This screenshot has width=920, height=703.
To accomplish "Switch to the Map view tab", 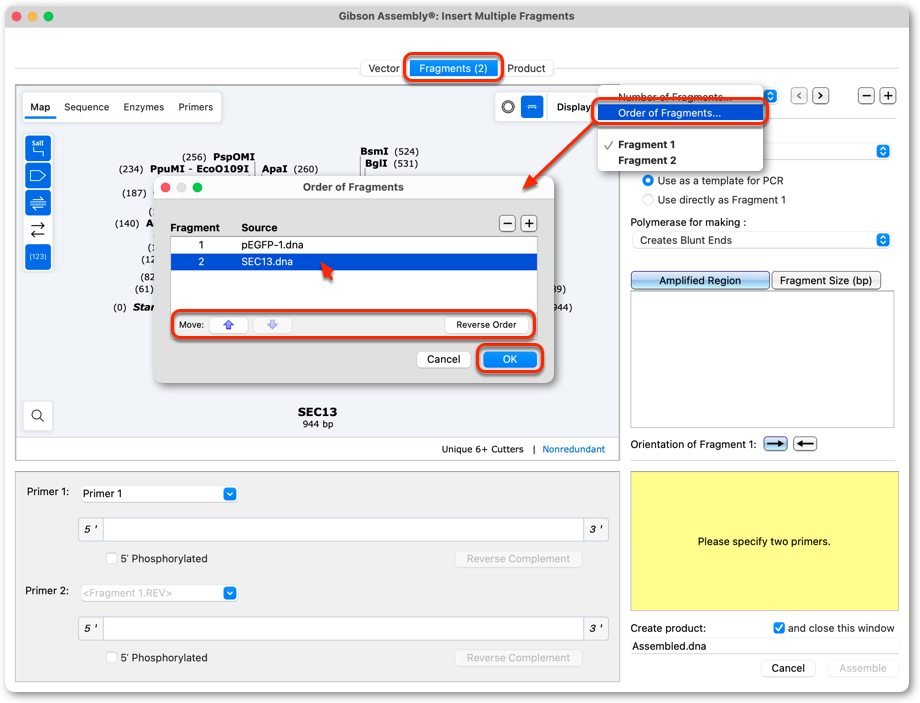I will point(40,107).
